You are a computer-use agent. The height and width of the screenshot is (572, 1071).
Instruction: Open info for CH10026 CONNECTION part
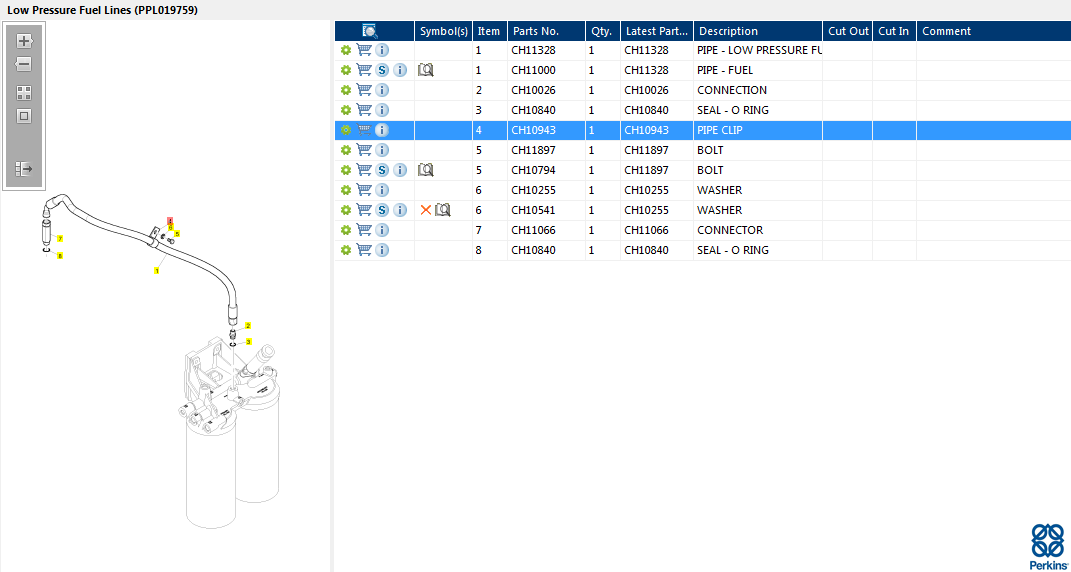382,90
